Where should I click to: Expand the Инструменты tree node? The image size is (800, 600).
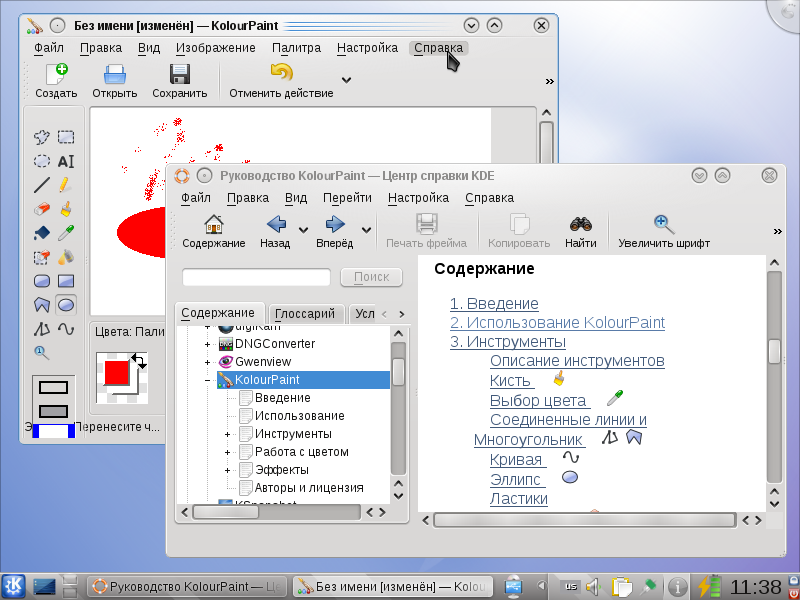(x=228, y=434)
